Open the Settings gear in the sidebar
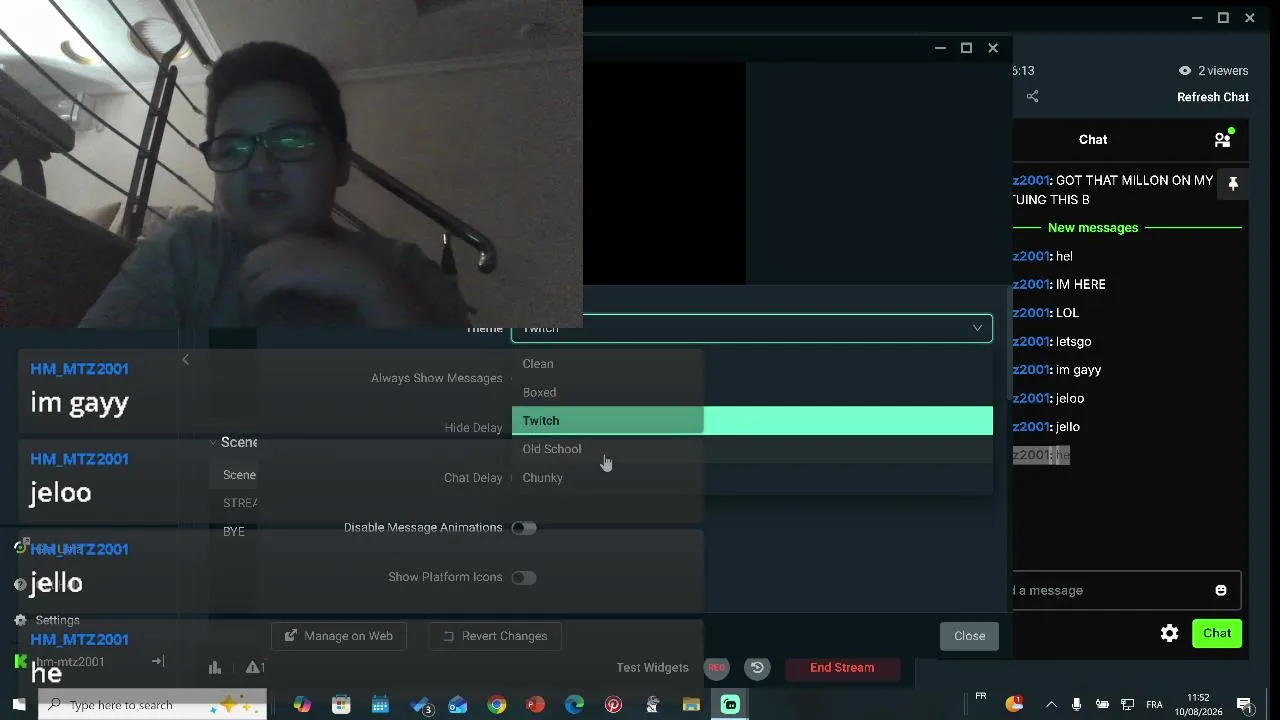 pyautogui.click(x=20, y=620)
